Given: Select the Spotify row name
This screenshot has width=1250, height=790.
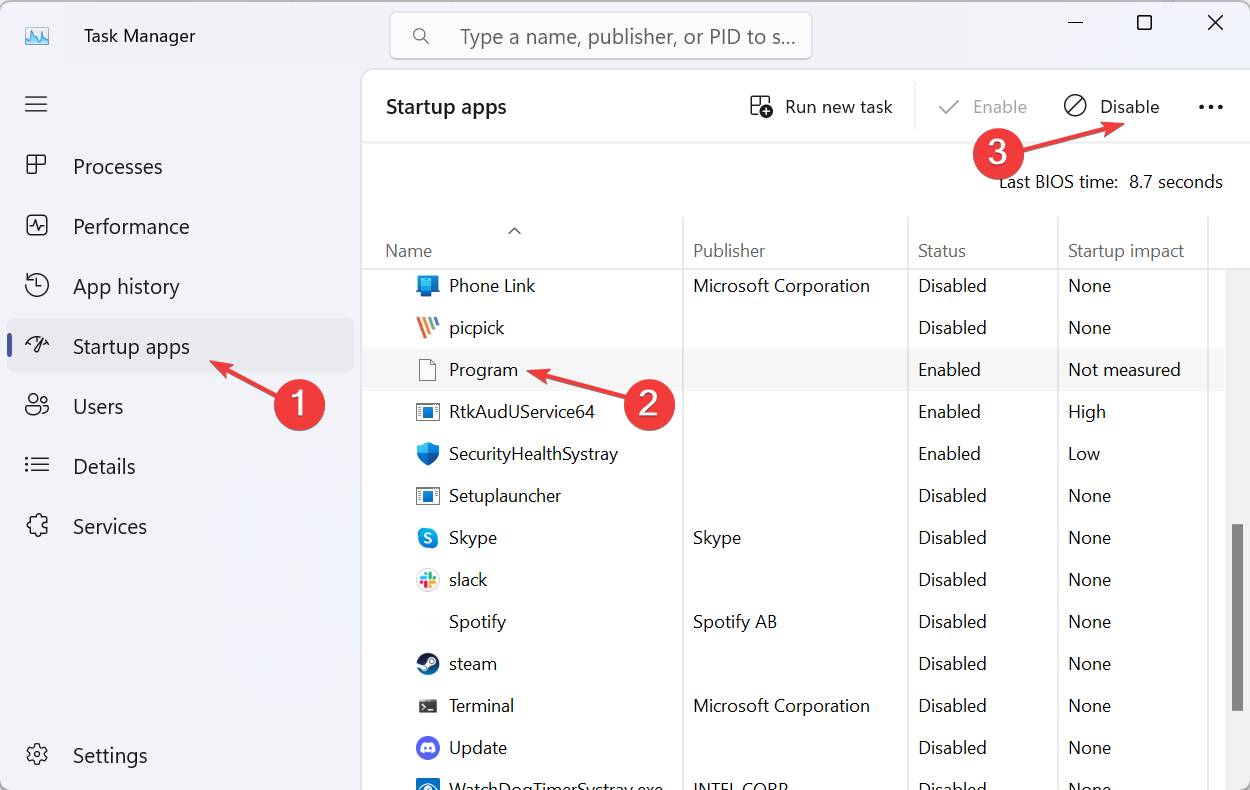Looking at the screenshot, I should (x=478, y=622).
